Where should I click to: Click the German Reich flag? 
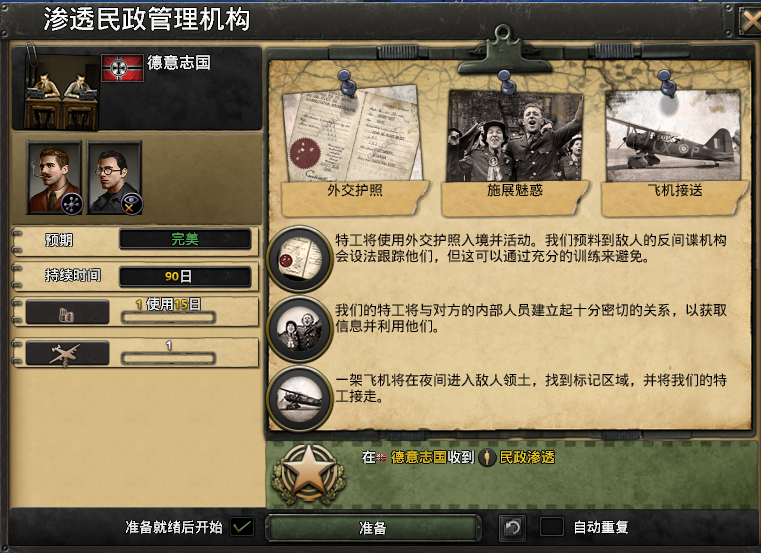click(x=122, y=68)
